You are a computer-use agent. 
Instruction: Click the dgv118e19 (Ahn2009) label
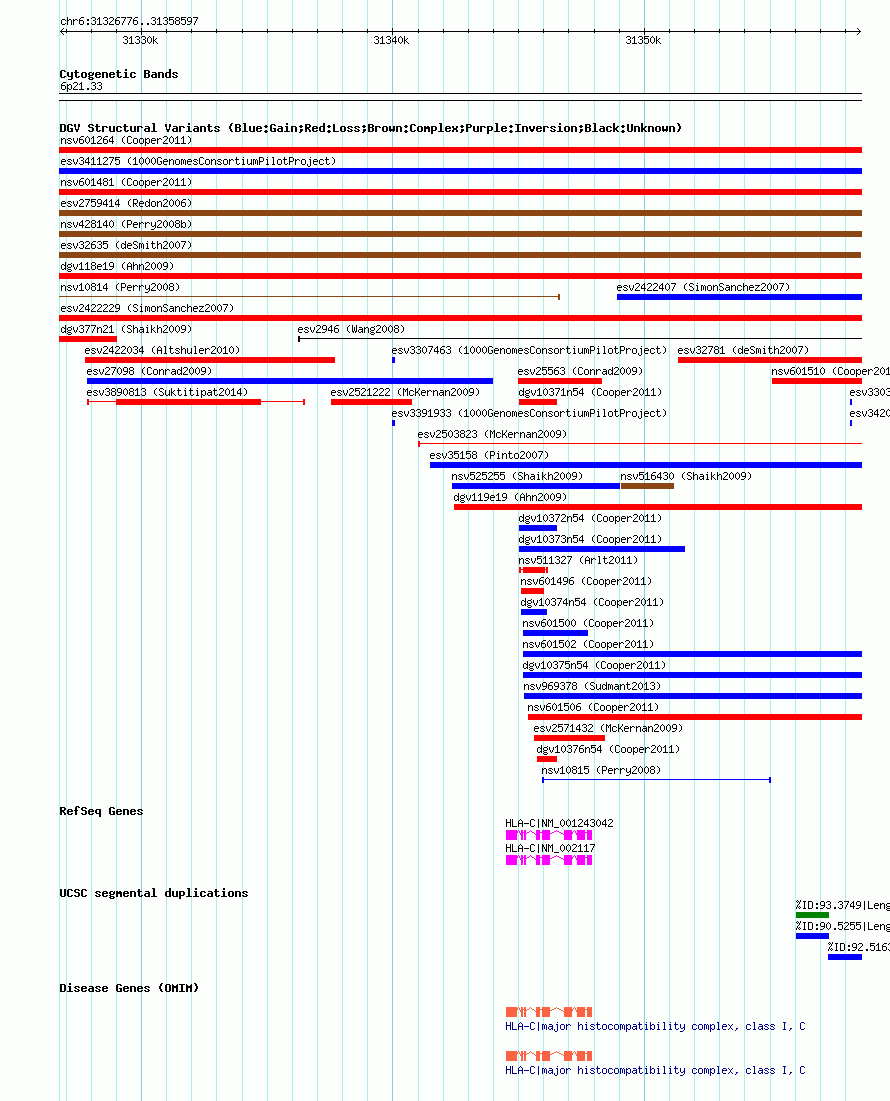(117, 267)
